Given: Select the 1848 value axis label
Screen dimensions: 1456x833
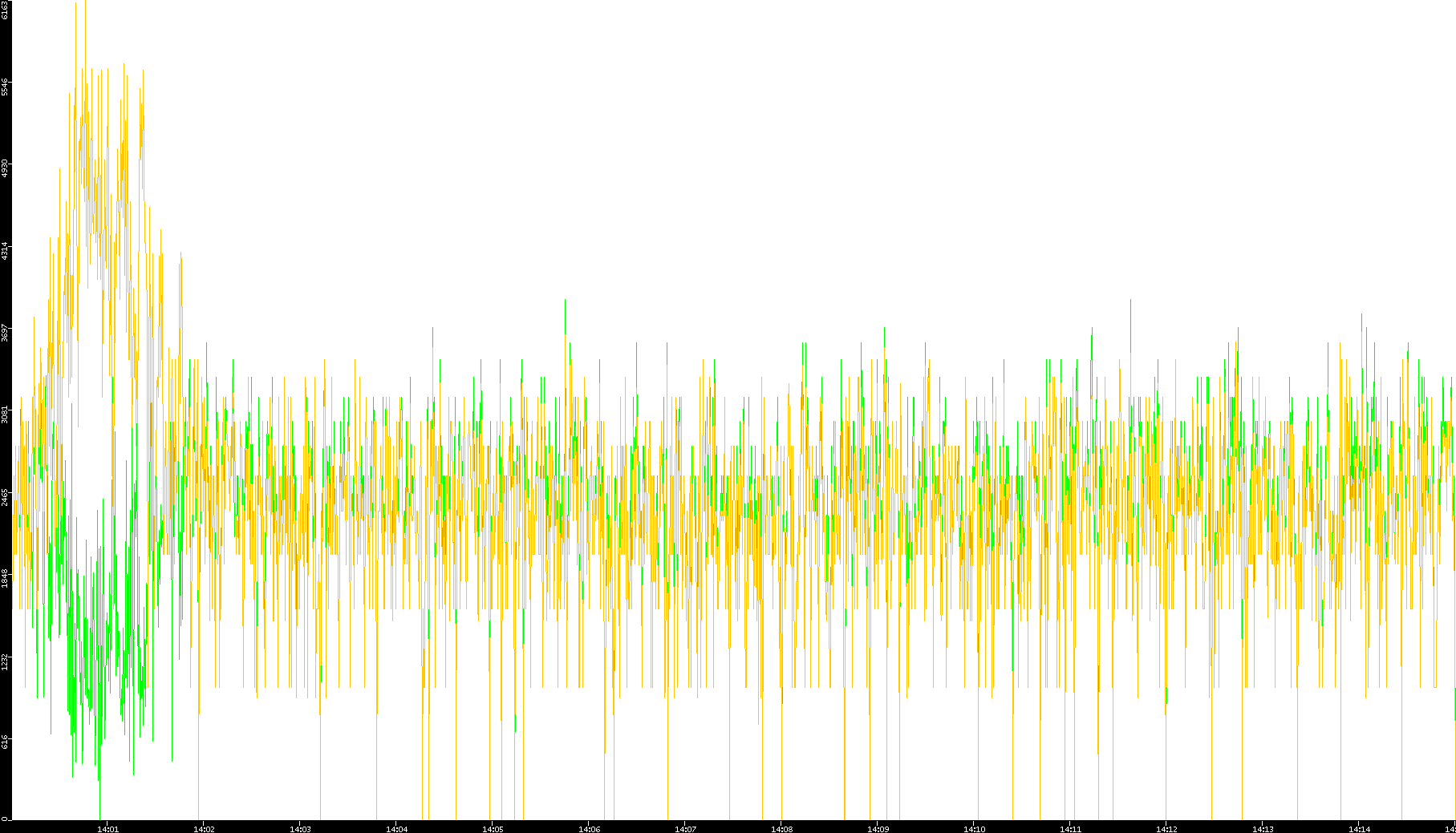Looking at the screenshot, I should 5,580.
